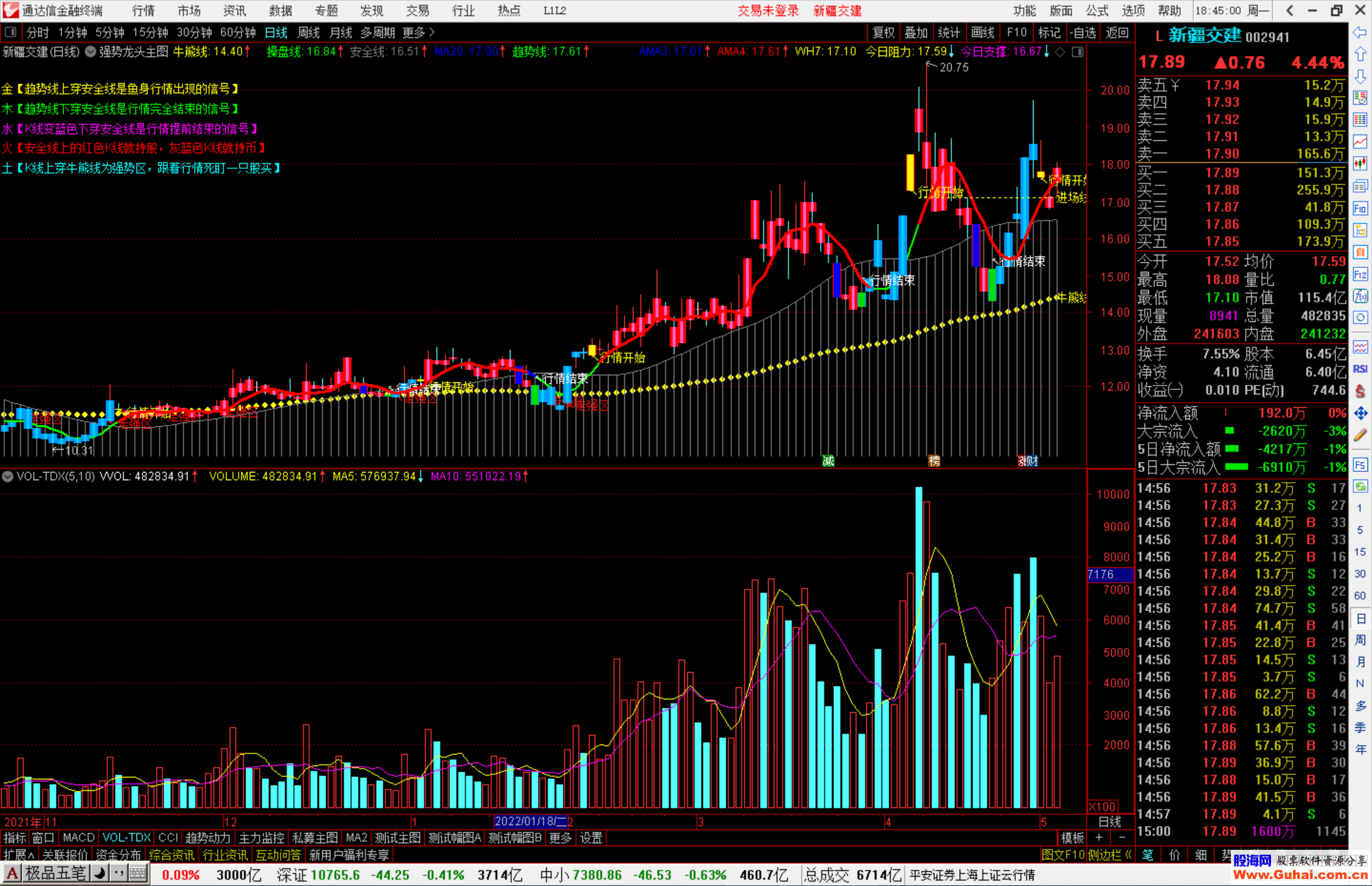Click the F12 sidebar icon
Image resolution: width=1372 pixels, height=886 pixels.
(x=1360, y=274)
